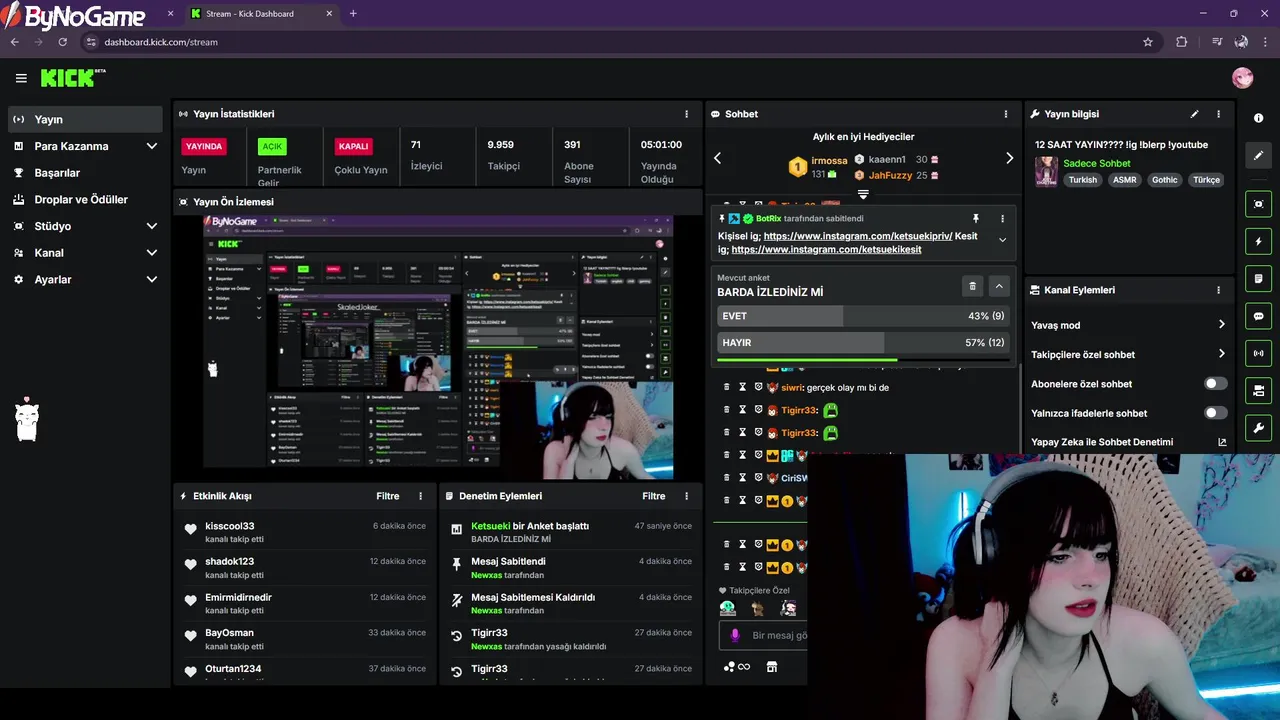This screenshot has height=720, width=1280.
Task: Open Yapay Zeka ile Sohbet Denetimi external link
Action: pos(1222,442)
